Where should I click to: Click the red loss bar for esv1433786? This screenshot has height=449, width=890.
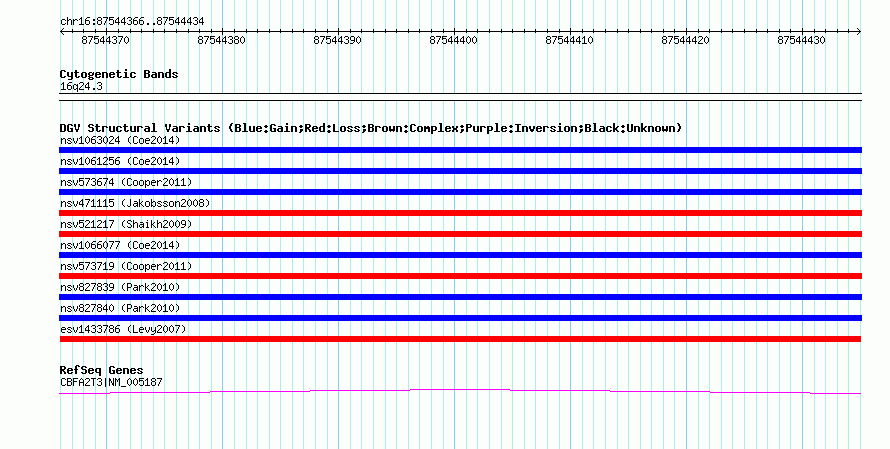click(460, 339)
